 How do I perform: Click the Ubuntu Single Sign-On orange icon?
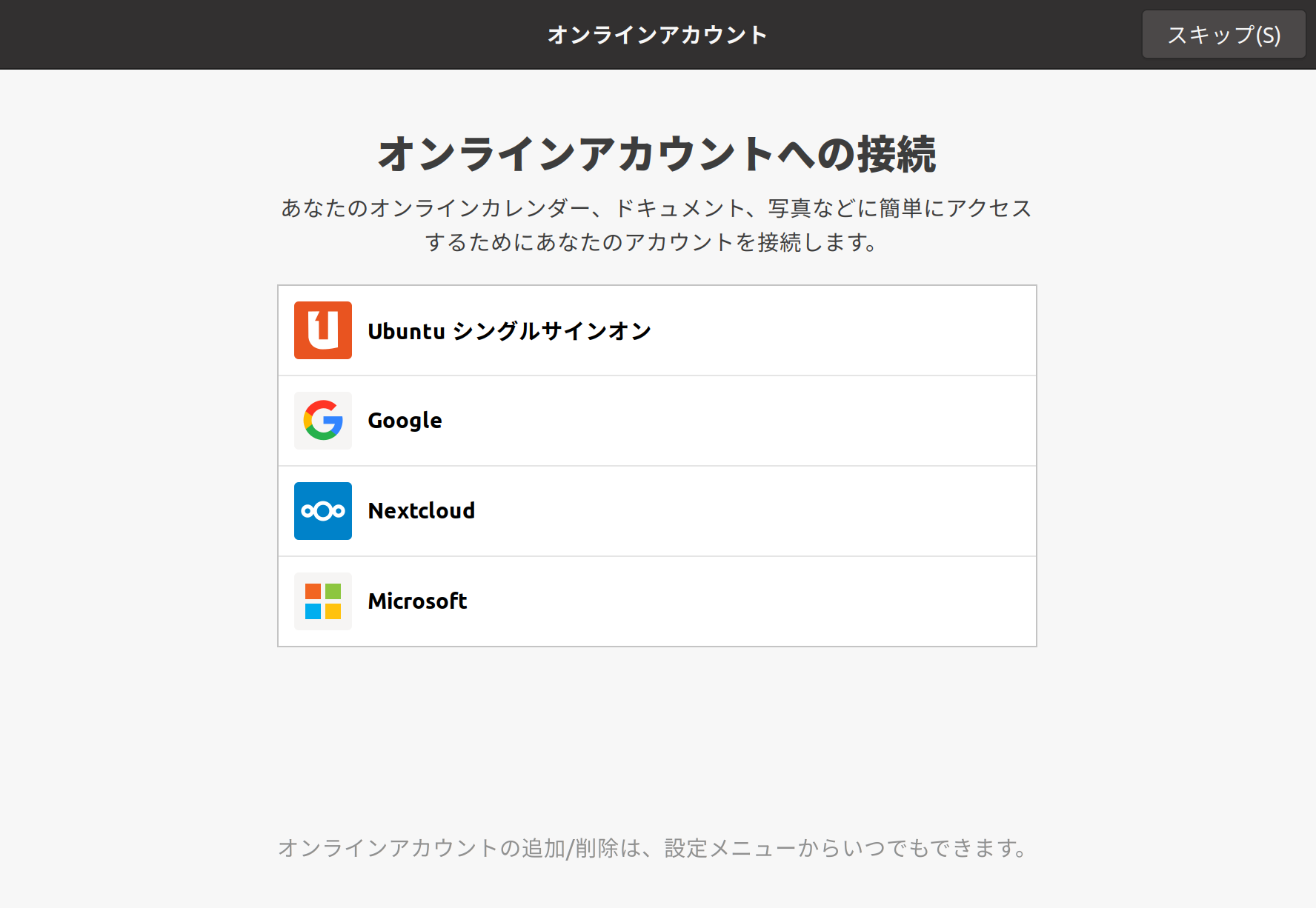click(323, 330)
